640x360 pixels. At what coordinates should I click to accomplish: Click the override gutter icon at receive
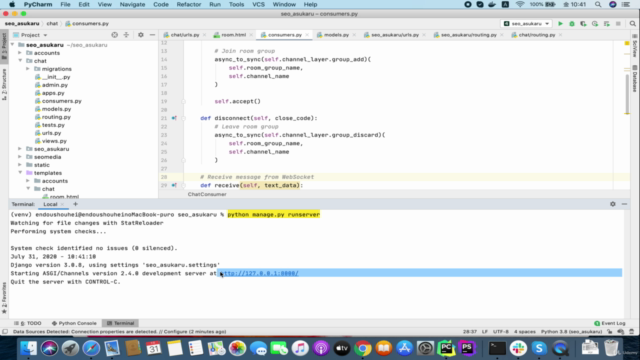[174, 185]
